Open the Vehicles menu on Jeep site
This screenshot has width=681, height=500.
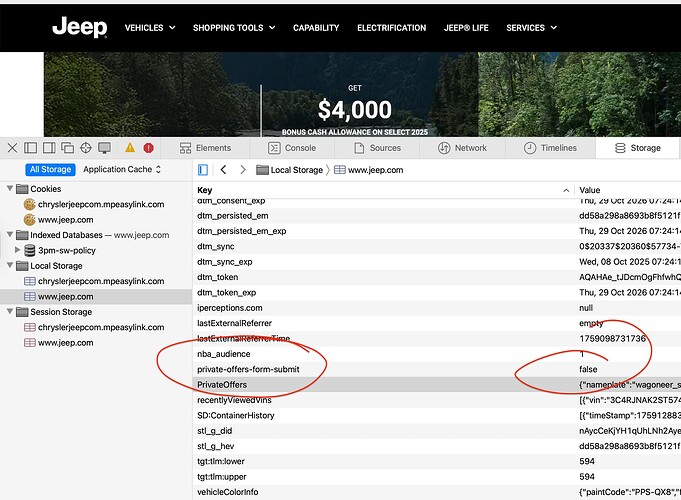point(149,28)
